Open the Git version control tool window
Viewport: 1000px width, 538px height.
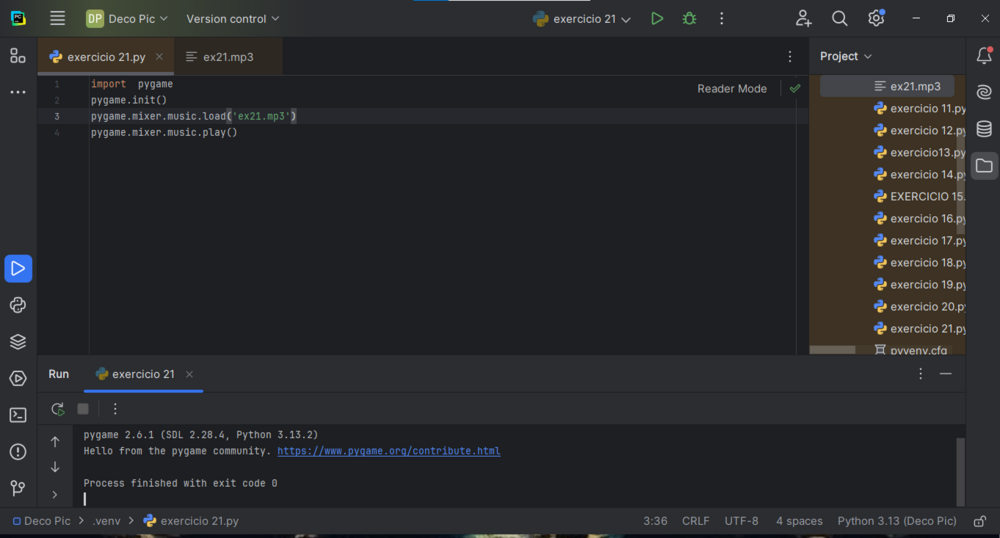click(18, 488)
